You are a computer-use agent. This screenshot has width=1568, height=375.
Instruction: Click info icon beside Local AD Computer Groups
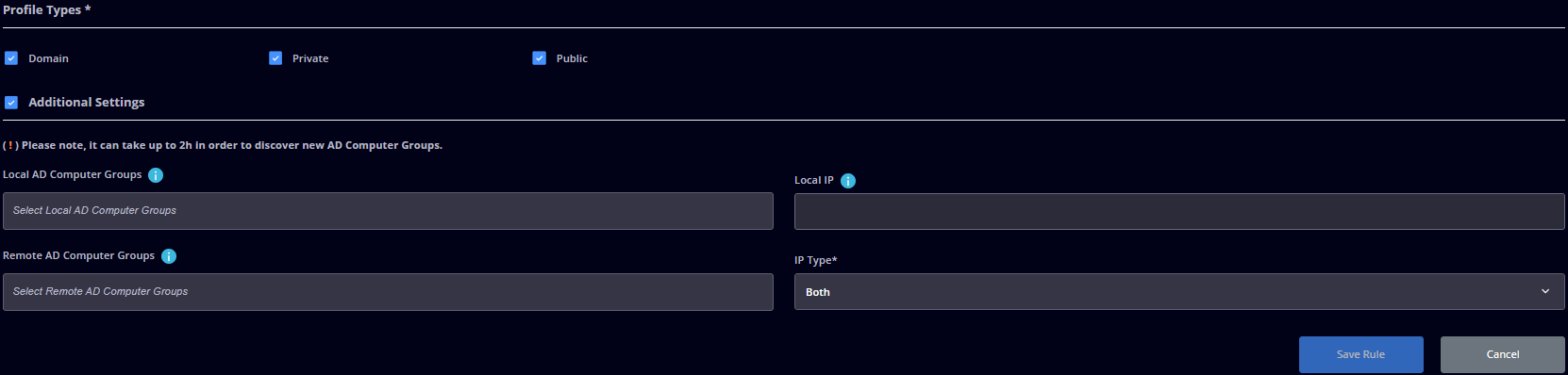tap(156, 175)
